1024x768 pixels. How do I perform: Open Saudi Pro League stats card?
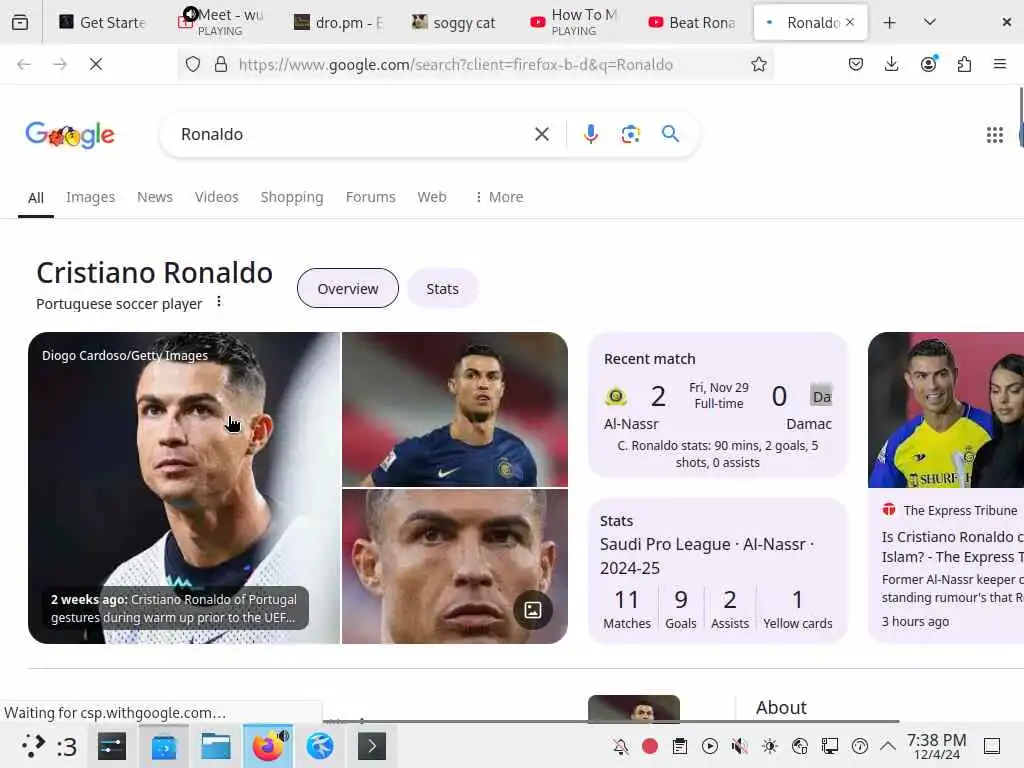click(x=717, y=571)
